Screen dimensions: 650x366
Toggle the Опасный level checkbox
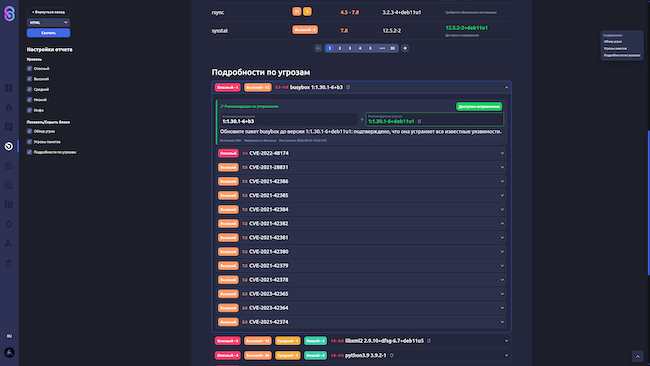[29, 68]
